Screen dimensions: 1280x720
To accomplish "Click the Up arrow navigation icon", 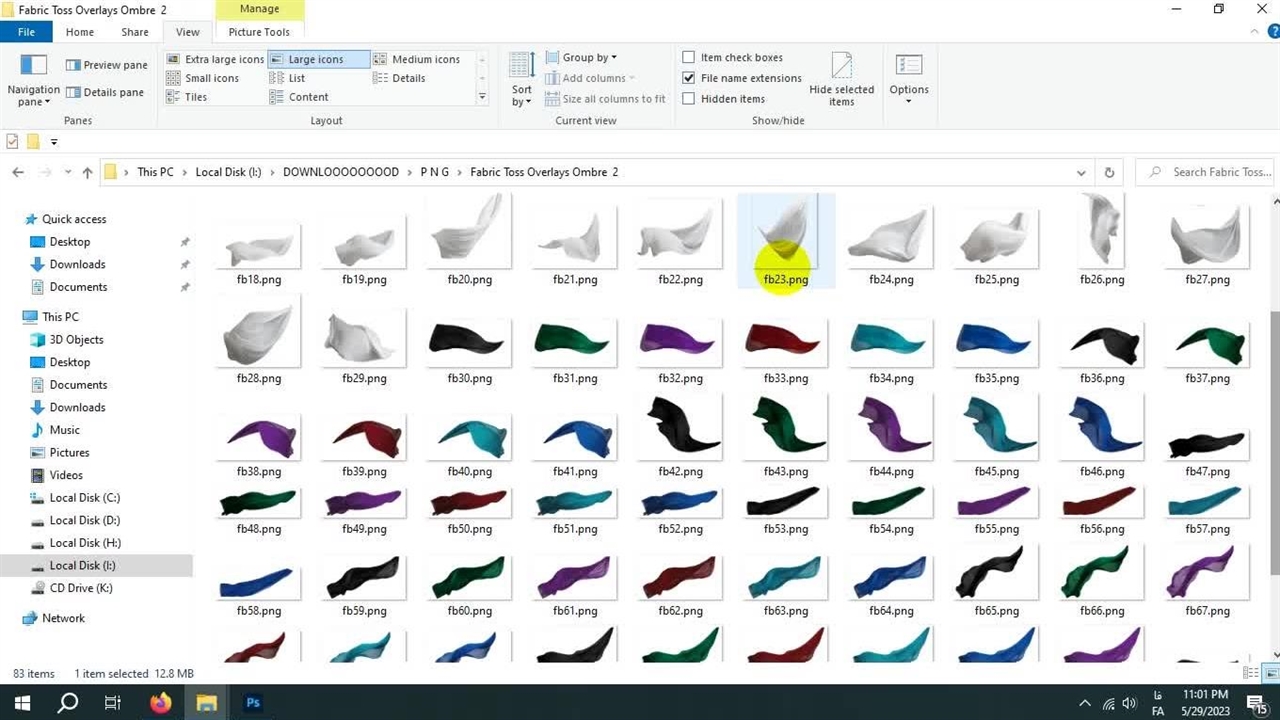I will (87, 172).
